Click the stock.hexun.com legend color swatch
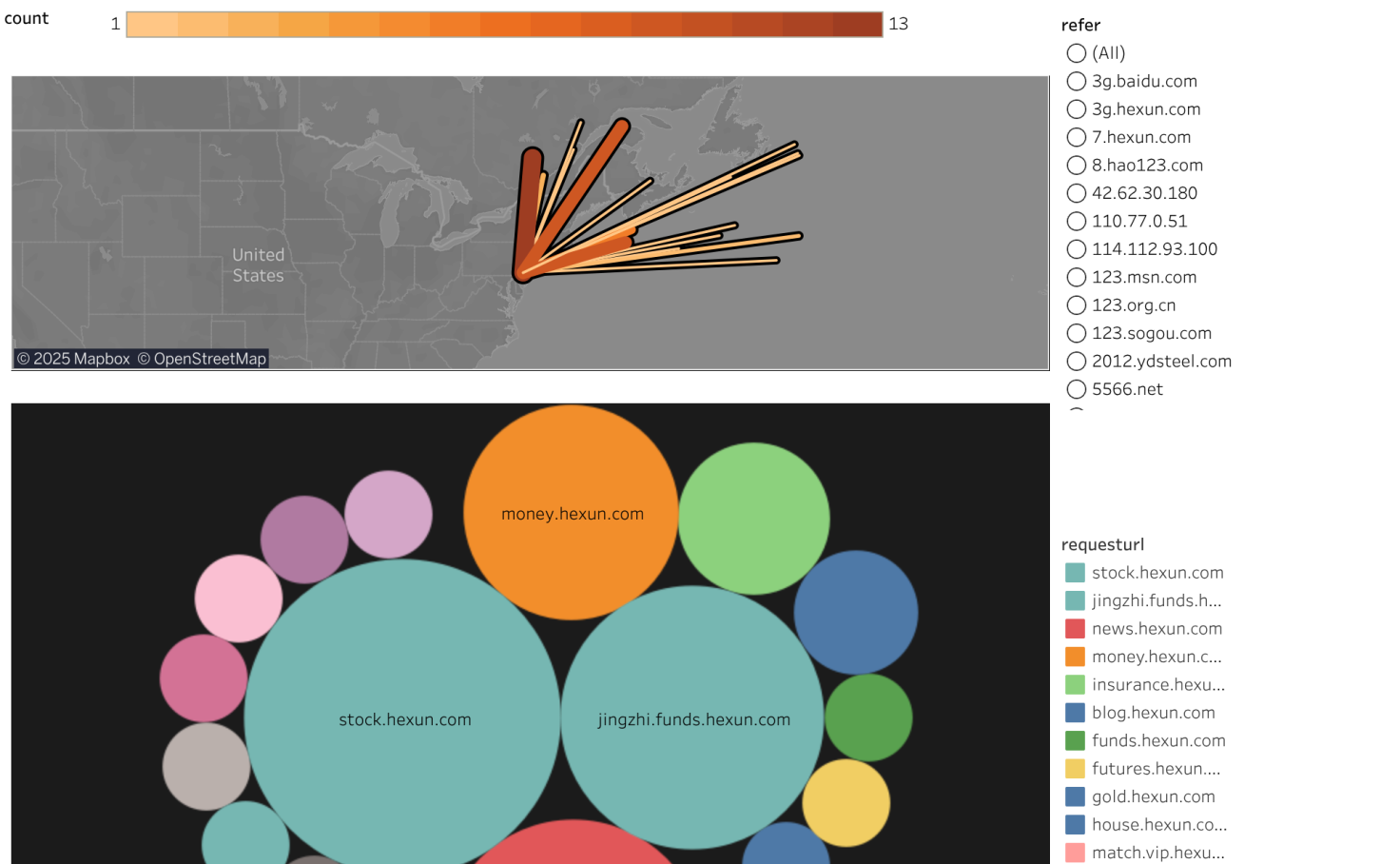The width and height of the screenshot is (1400, 864). (x=1076, y=573)
